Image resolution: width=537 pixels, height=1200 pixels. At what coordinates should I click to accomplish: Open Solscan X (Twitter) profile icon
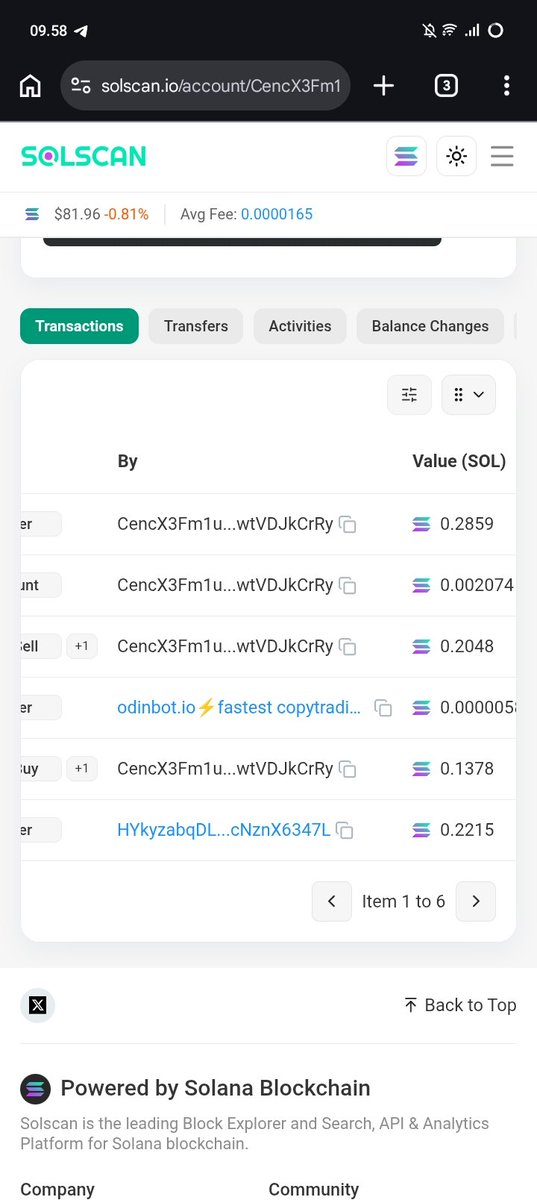coord(38,1005)
